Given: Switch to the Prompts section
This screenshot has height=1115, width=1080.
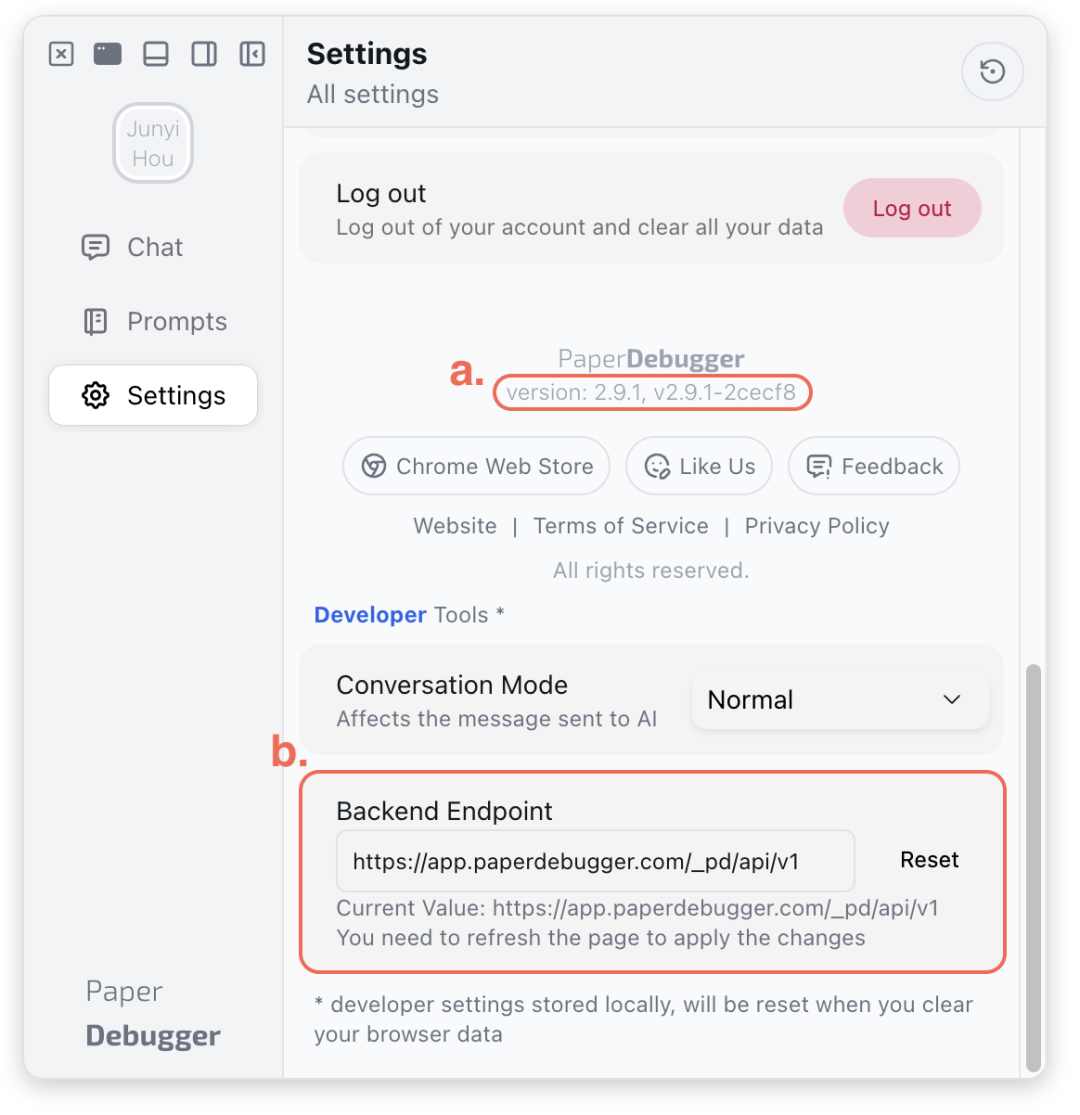Looking at the screenshot, I should click(x=152, y=321).
